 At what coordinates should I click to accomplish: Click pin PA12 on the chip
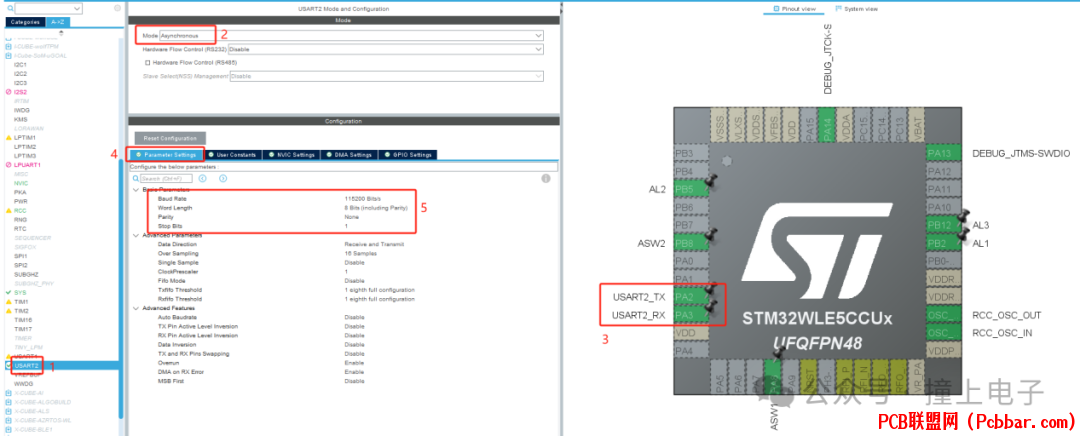pos(945,172)
